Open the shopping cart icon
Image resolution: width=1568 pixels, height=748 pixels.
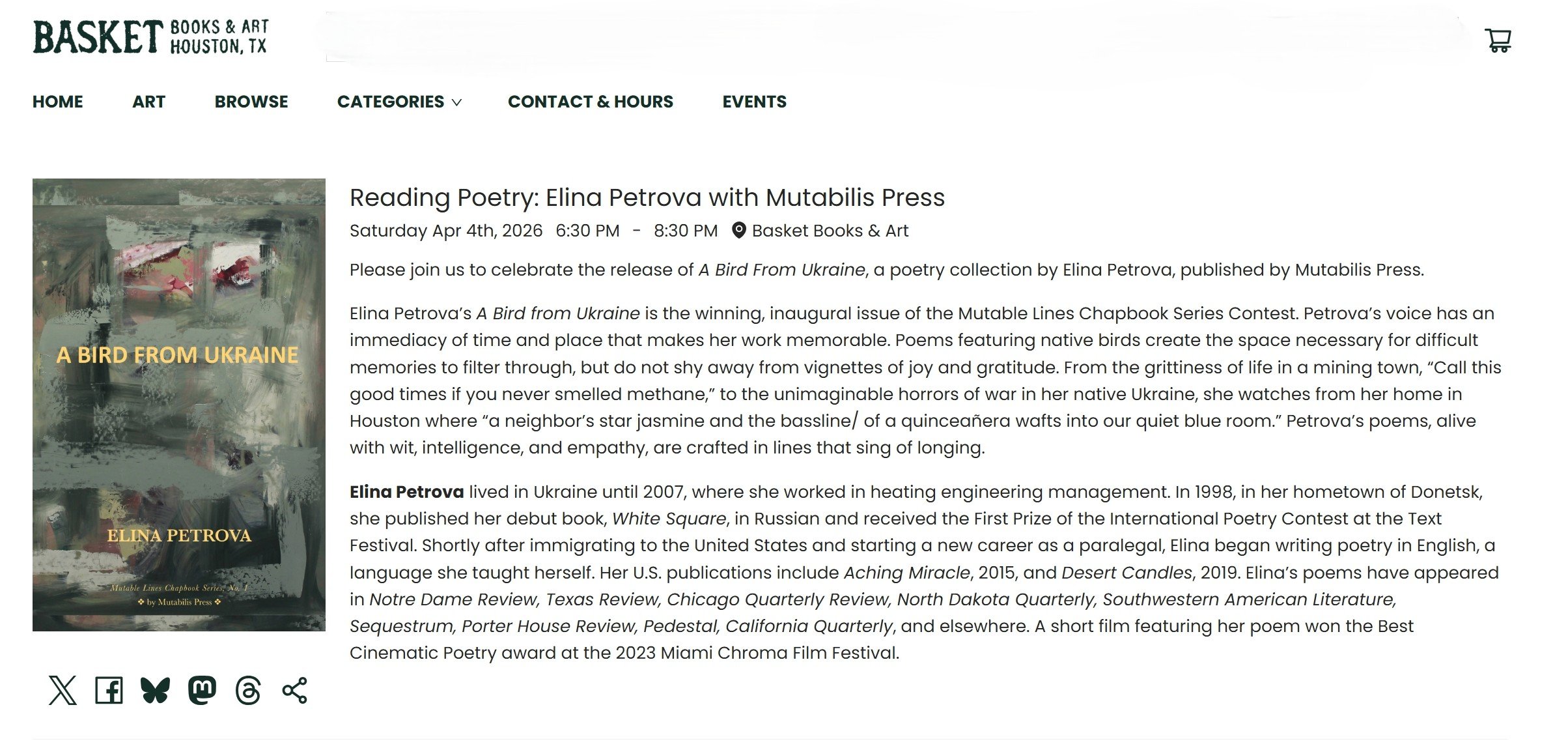click(1498, 40)
